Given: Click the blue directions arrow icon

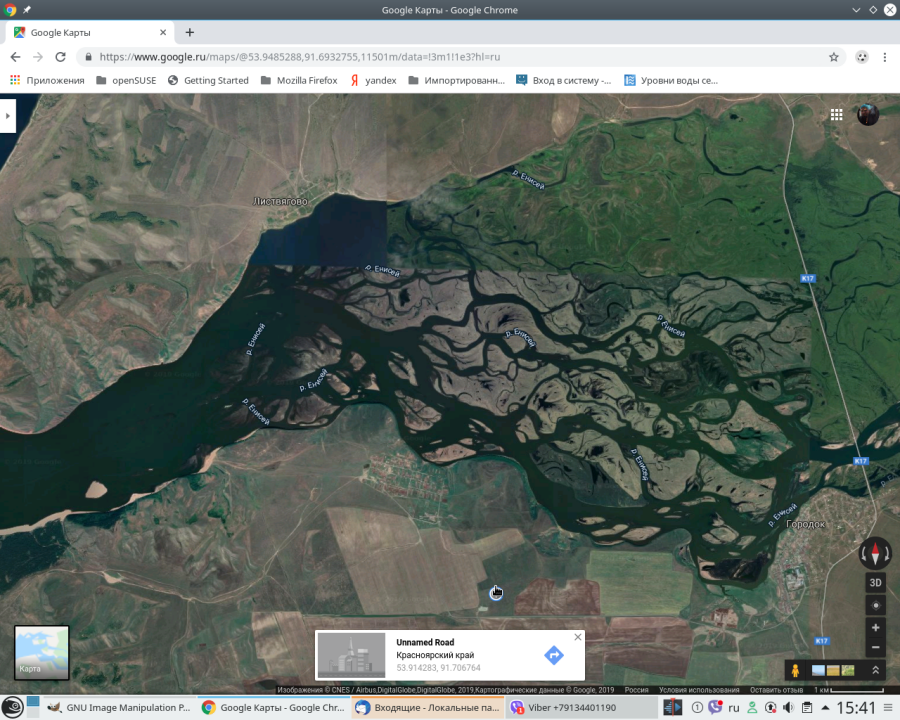Looking at the screenshot, I should pos(554,655).
